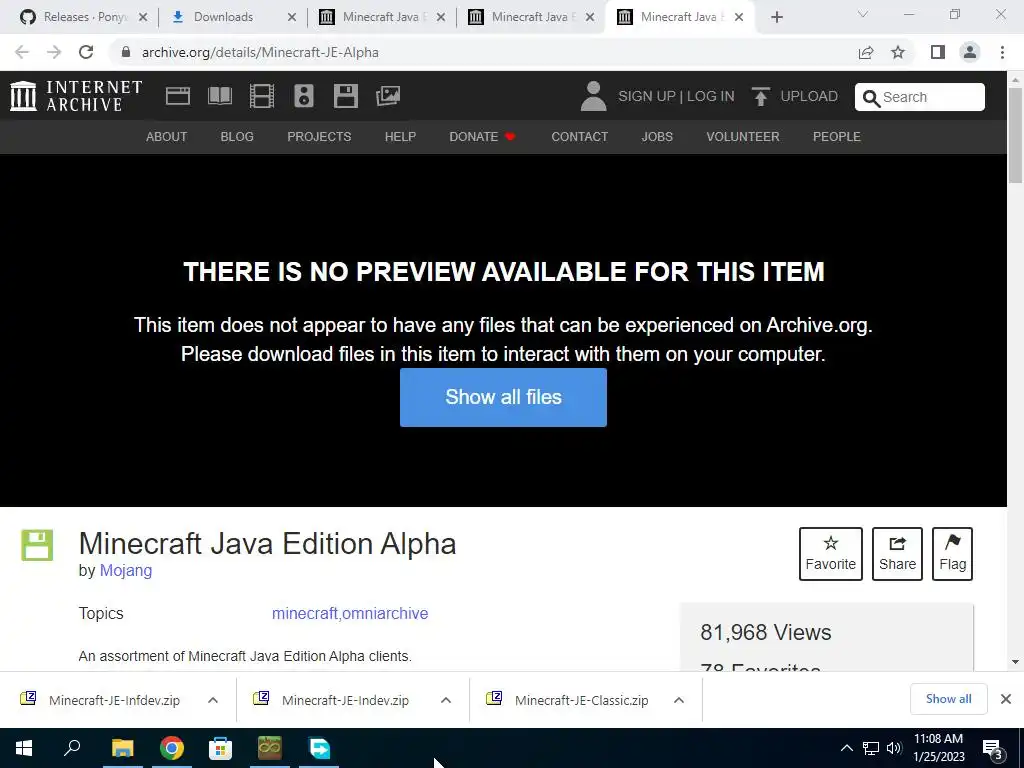This screenshot has height=768, width=1024.
Task: Open the Images icon in Archive nav
Action: pyautogui.click(x=388, y=96)
